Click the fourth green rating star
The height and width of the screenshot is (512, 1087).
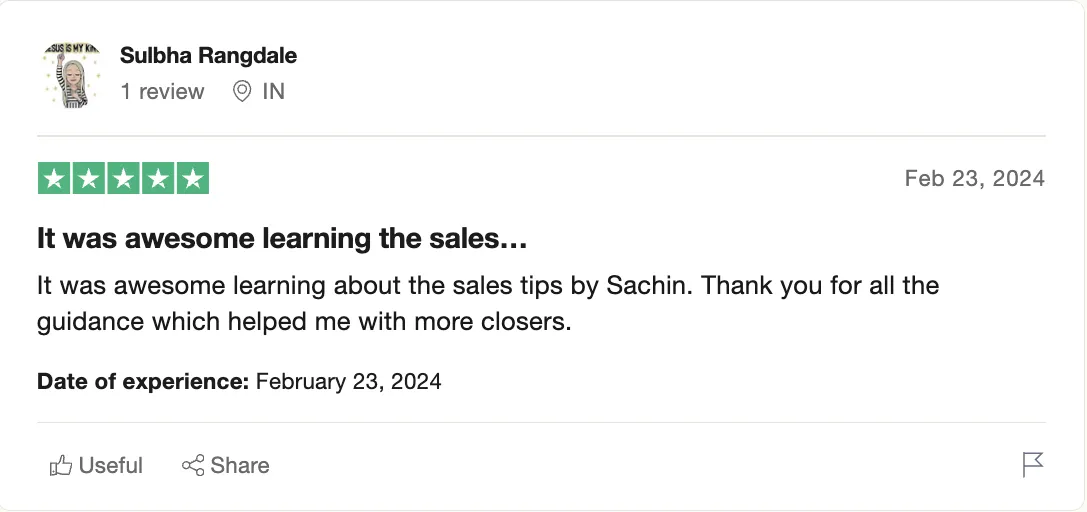[158, 178]
